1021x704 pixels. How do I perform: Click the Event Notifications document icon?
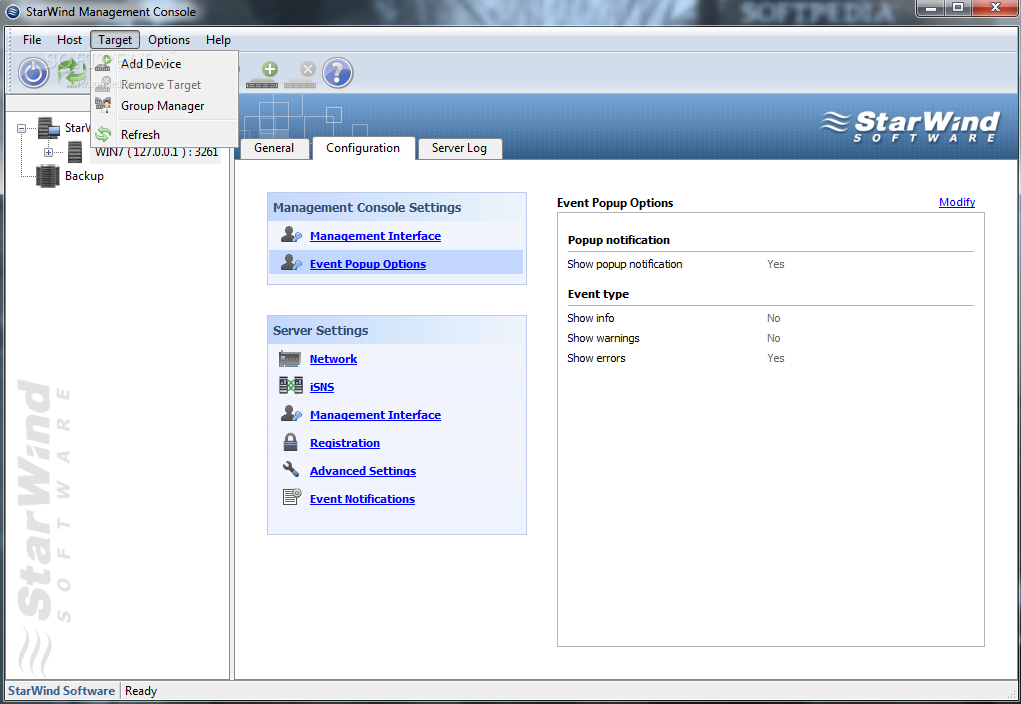click(292, 498)
